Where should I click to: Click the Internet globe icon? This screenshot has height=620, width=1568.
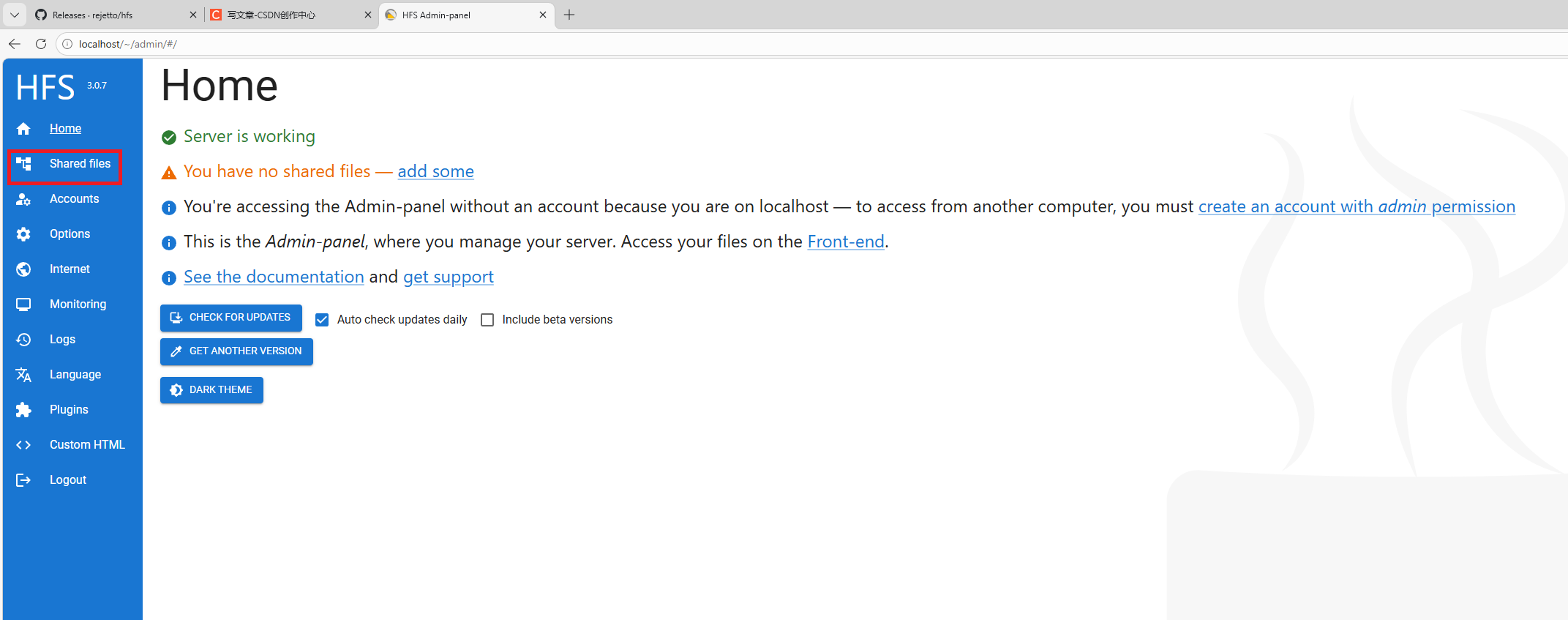23,269
